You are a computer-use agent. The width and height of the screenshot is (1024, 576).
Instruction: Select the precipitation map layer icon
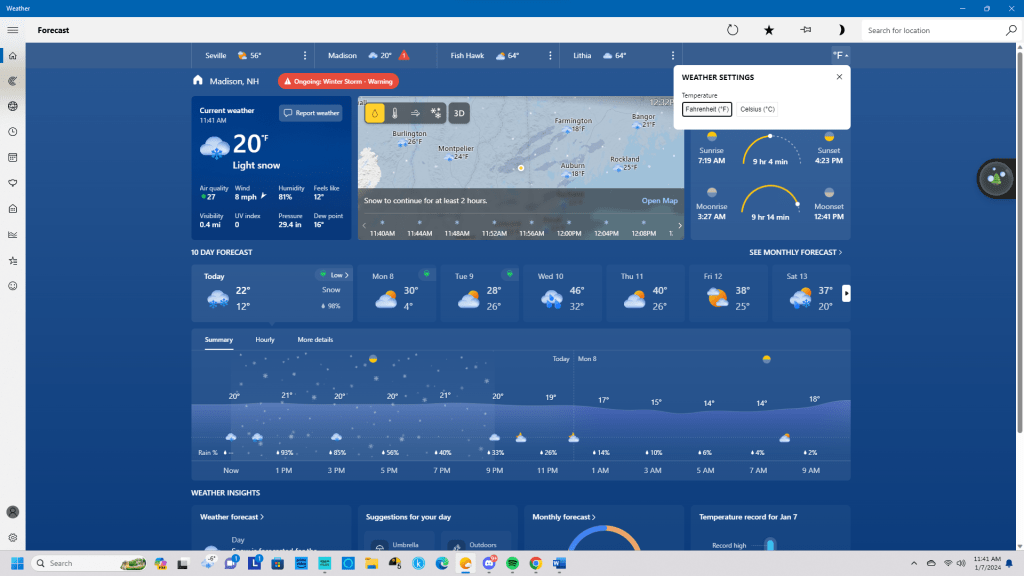pyautogui.click(x=374, y=113)
